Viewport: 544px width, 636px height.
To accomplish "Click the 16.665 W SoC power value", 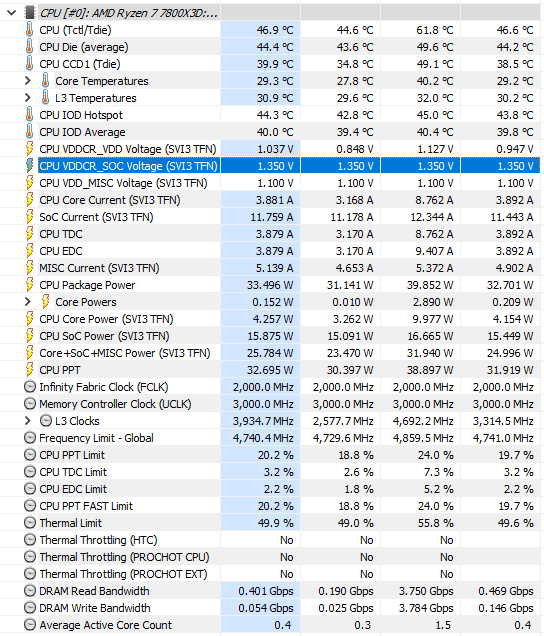I will pos(420,336).
